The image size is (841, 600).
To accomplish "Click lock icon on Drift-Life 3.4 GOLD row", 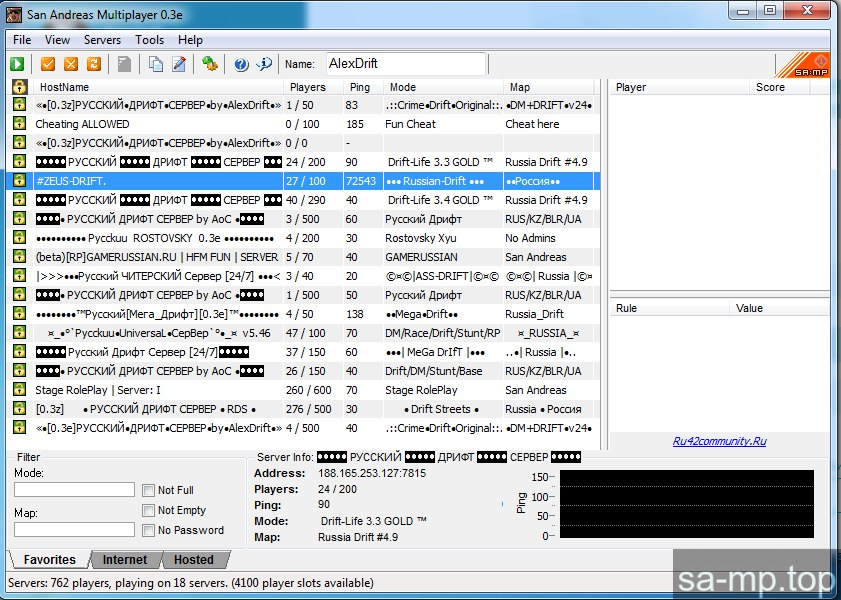I will 20,199.
